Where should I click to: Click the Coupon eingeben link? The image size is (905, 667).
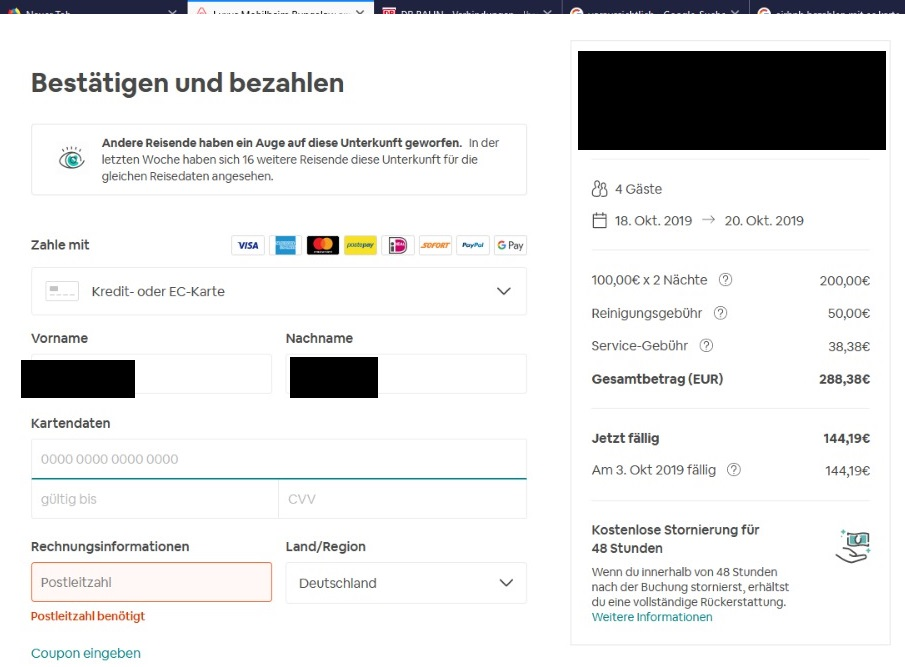point(86,653)
